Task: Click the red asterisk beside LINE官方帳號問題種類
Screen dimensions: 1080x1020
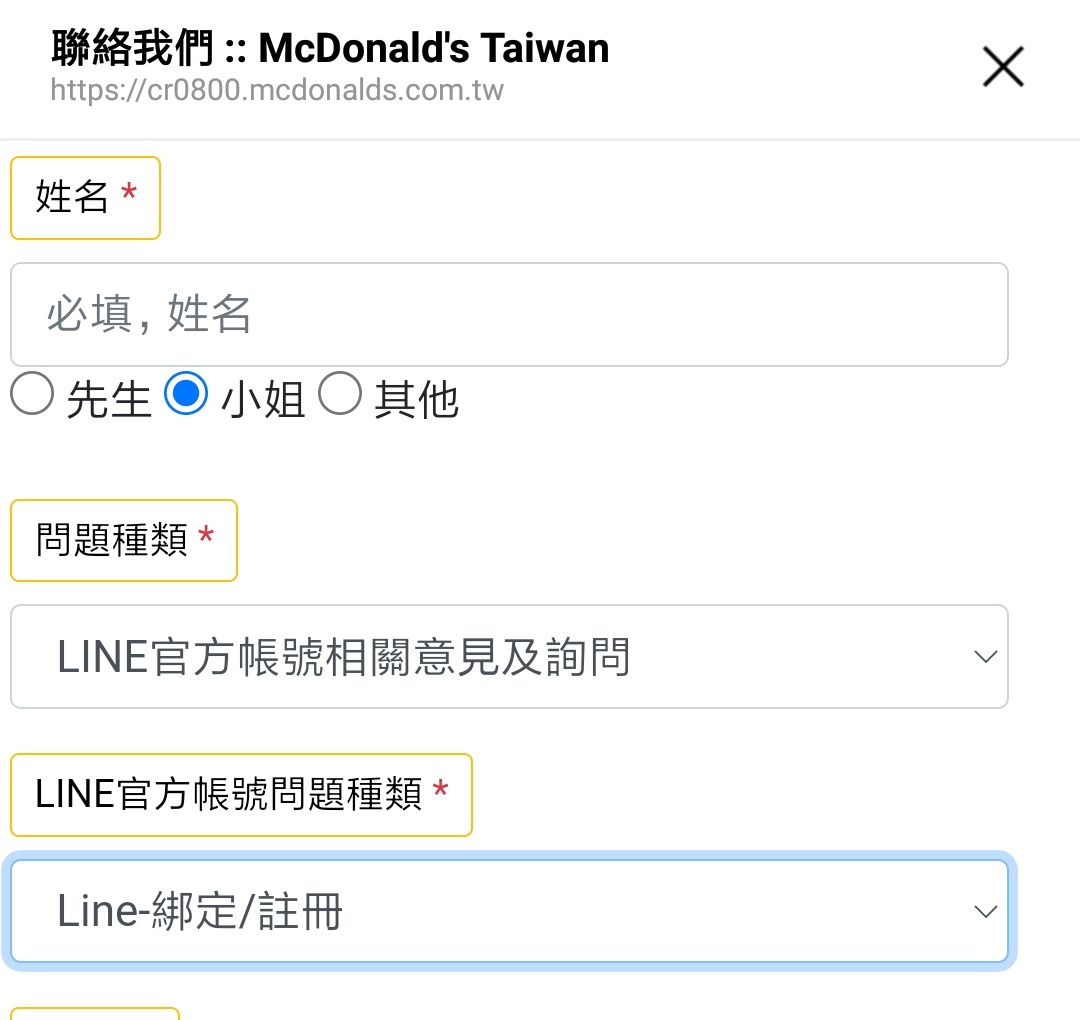Action: click(441, 794)
